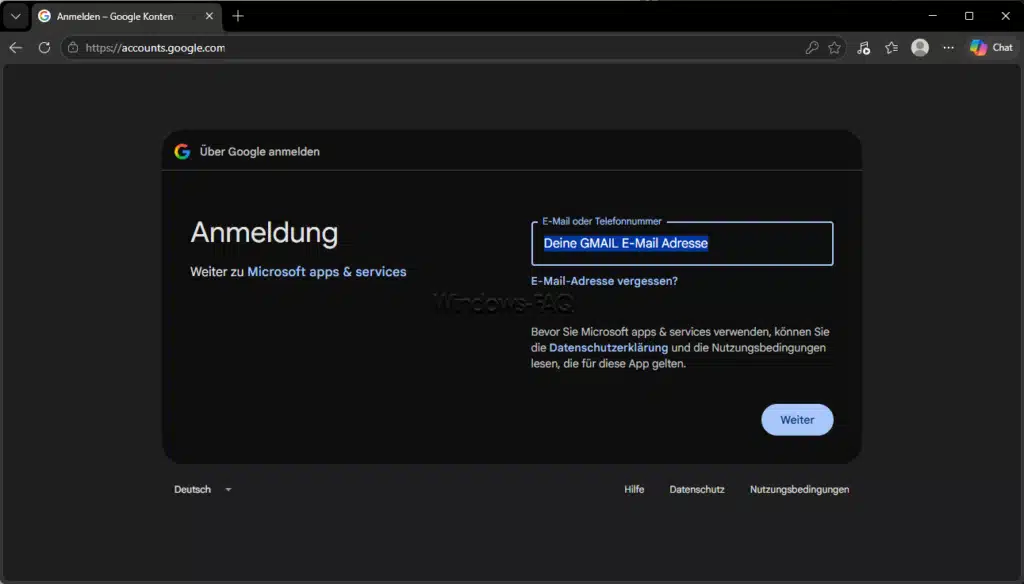Image resolution: width=1024 pixels, height=584 pixels.
Task: Go back to the previous page
Action: pos(16,48)
